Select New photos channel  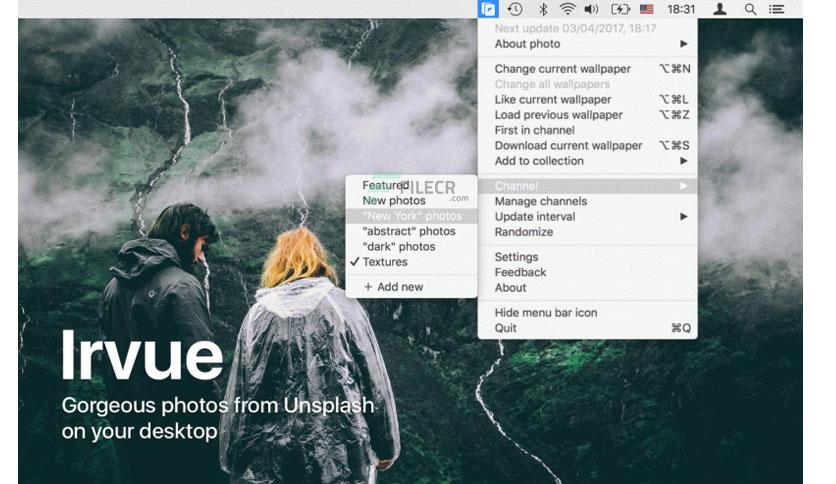pos(411,200)
